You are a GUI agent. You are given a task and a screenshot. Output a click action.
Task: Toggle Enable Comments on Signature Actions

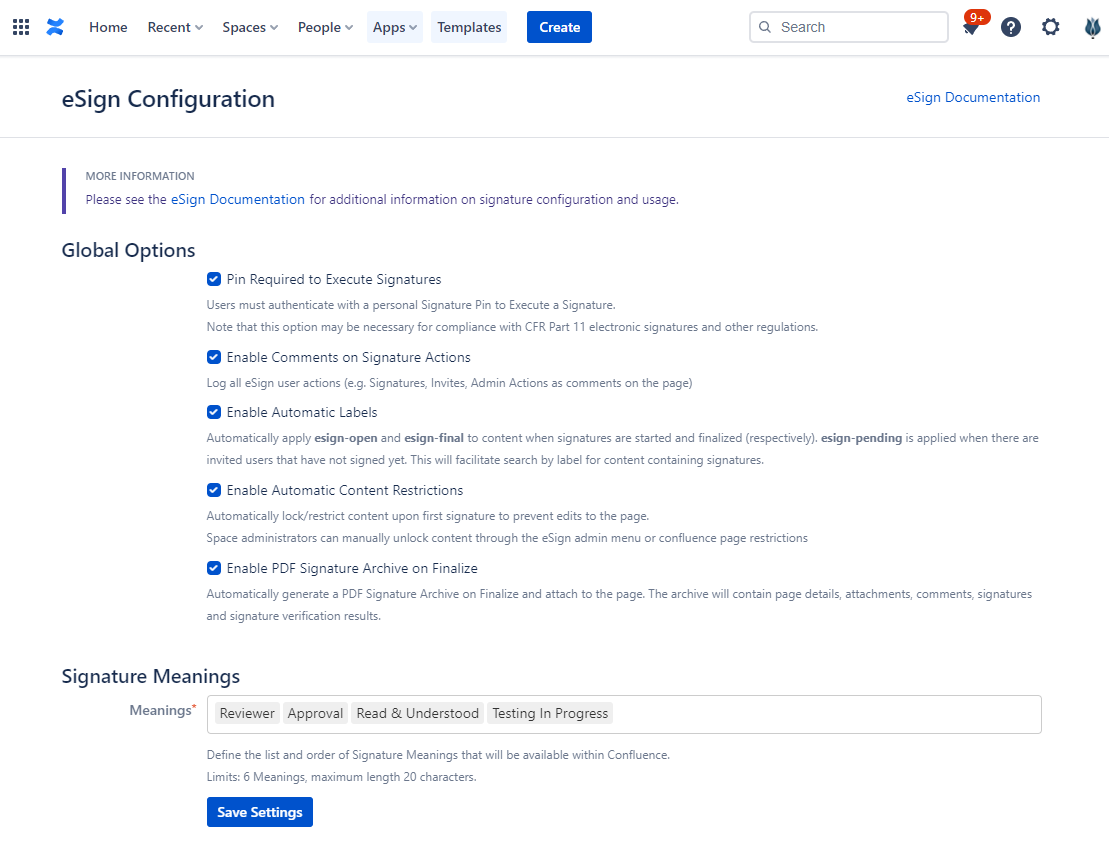click(214, 358)
